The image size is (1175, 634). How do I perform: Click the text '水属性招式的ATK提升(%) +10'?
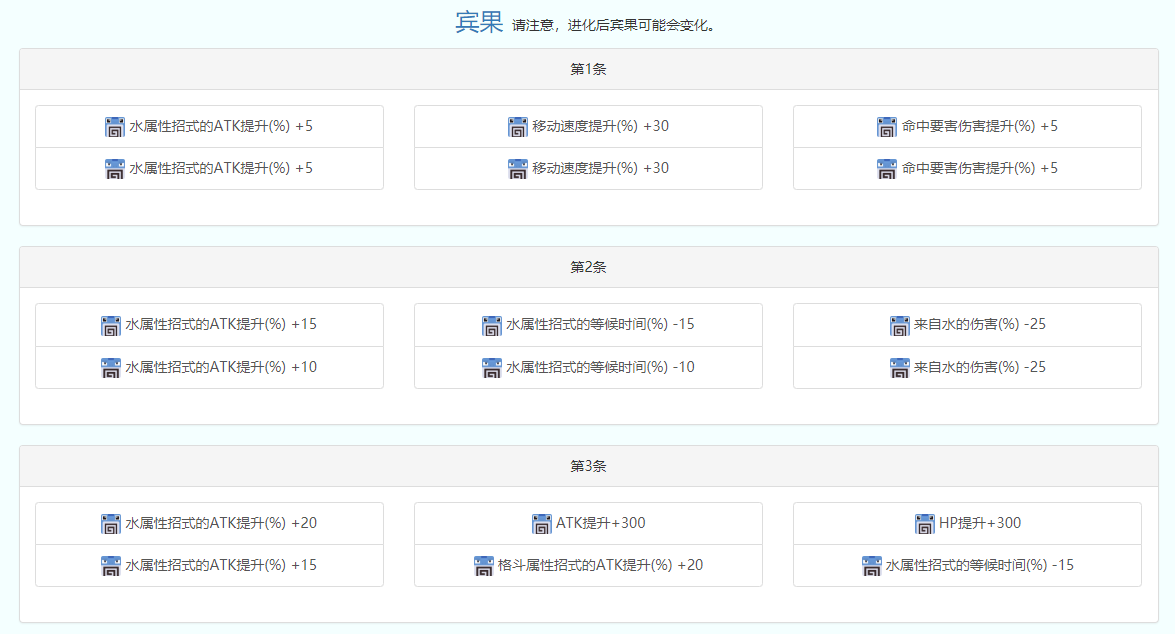click(x=221, y=367)
